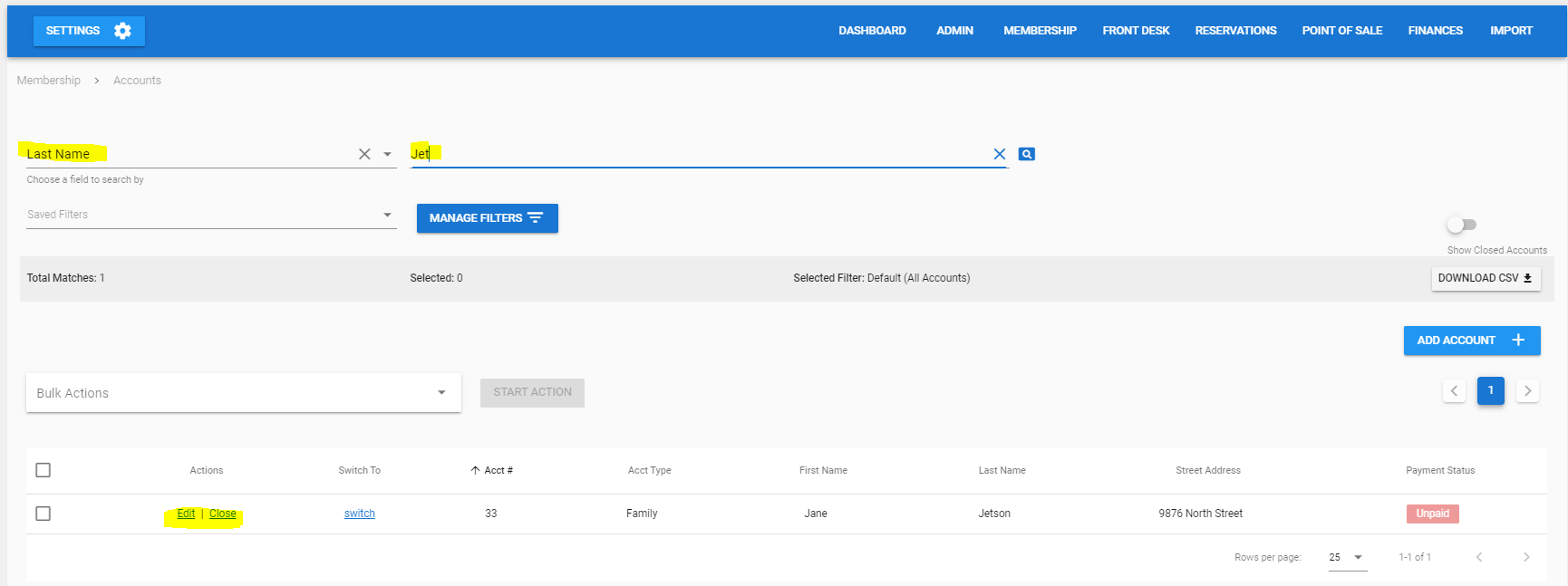Clear the search text 'Jet'
This screenshot has height=586, width=1568.
pyautogui.click(x=999, y=154)
